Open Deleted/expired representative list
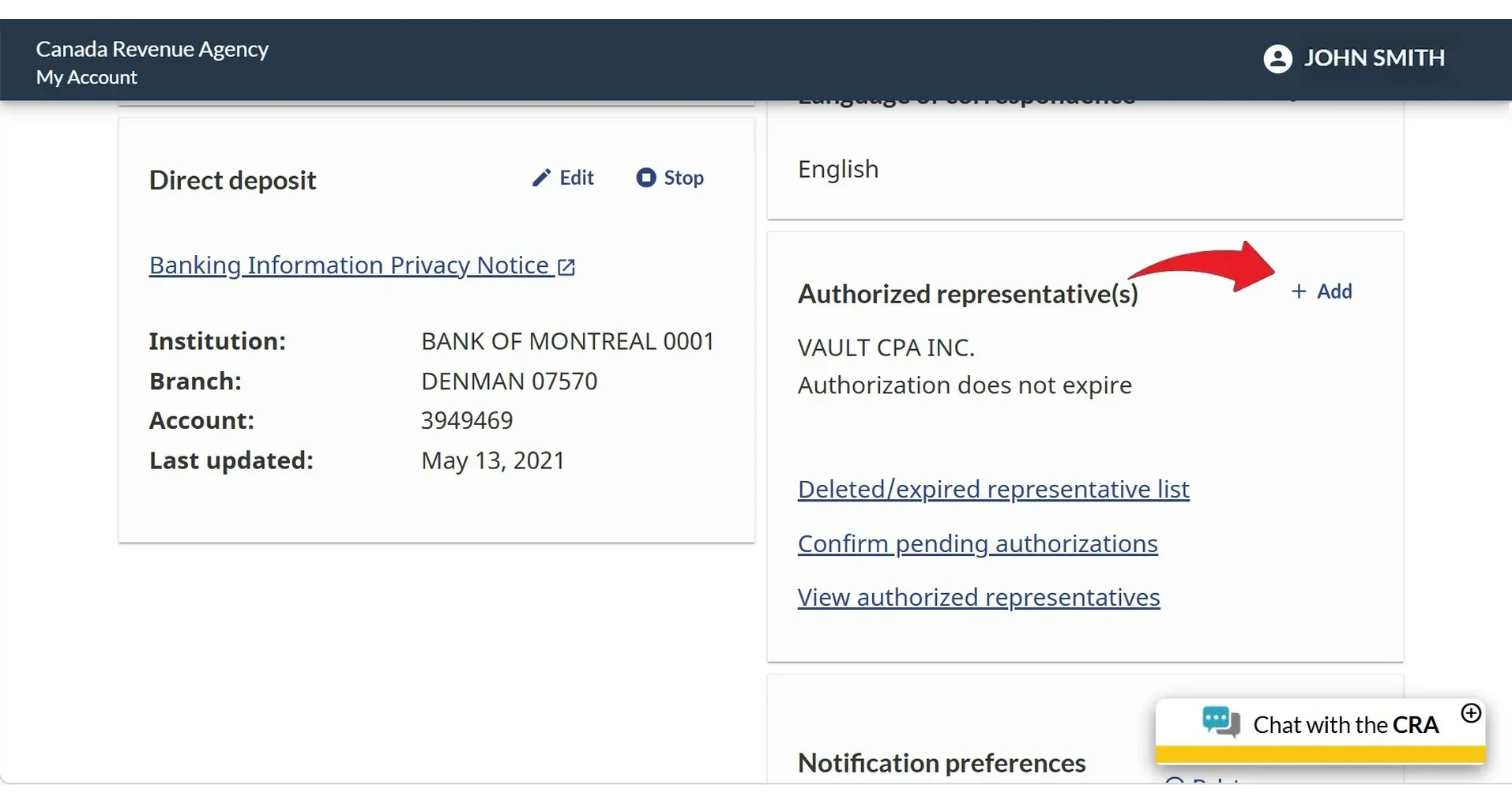 click(993, 489)
